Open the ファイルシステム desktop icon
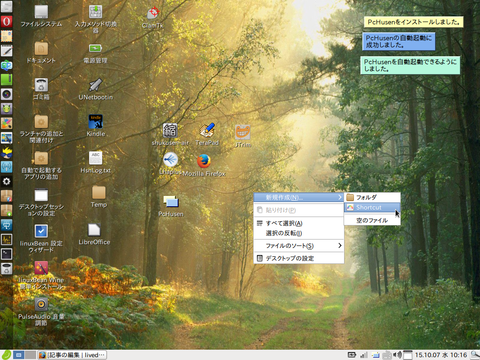480x360 pixels. pyautogui.click(x=41, y=12)
